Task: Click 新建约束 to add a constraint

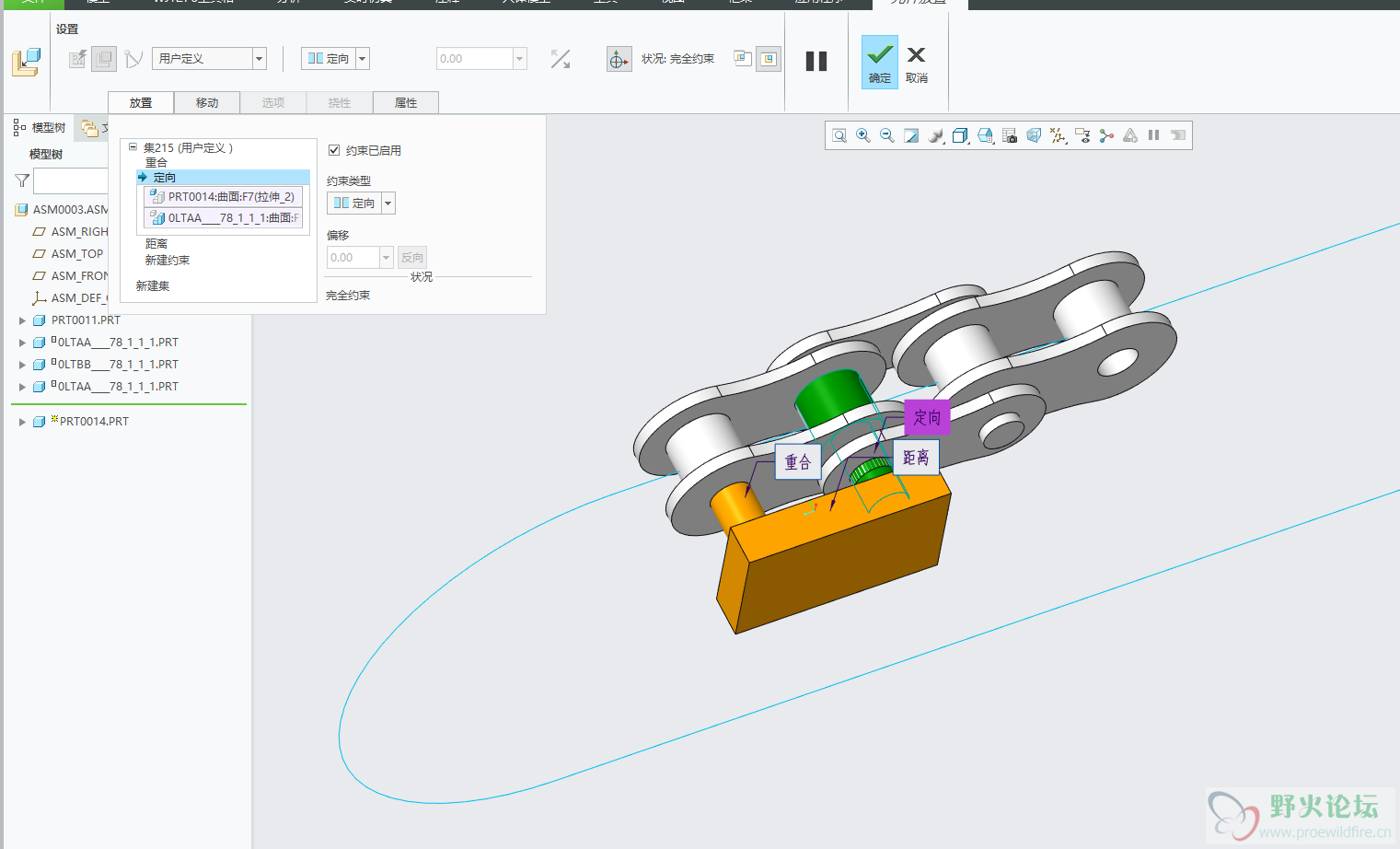Action: click(x=168, y=261)
